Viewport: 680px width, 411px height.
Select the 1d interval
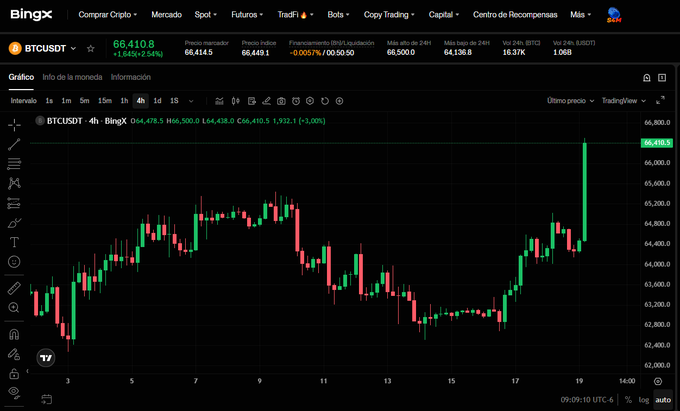tap(157, 101)
